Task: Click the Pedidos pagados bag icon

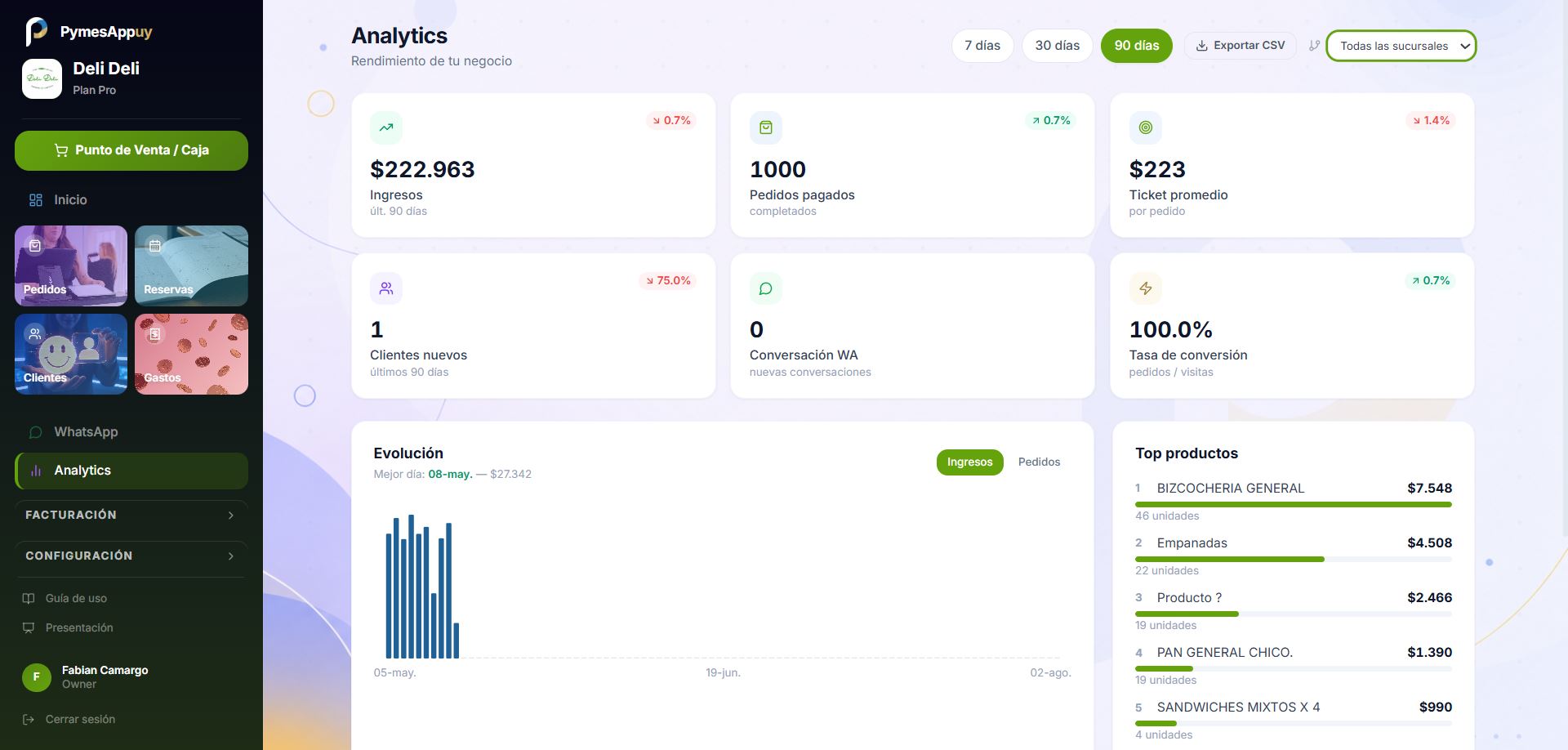Action: [x=766, y=127]
